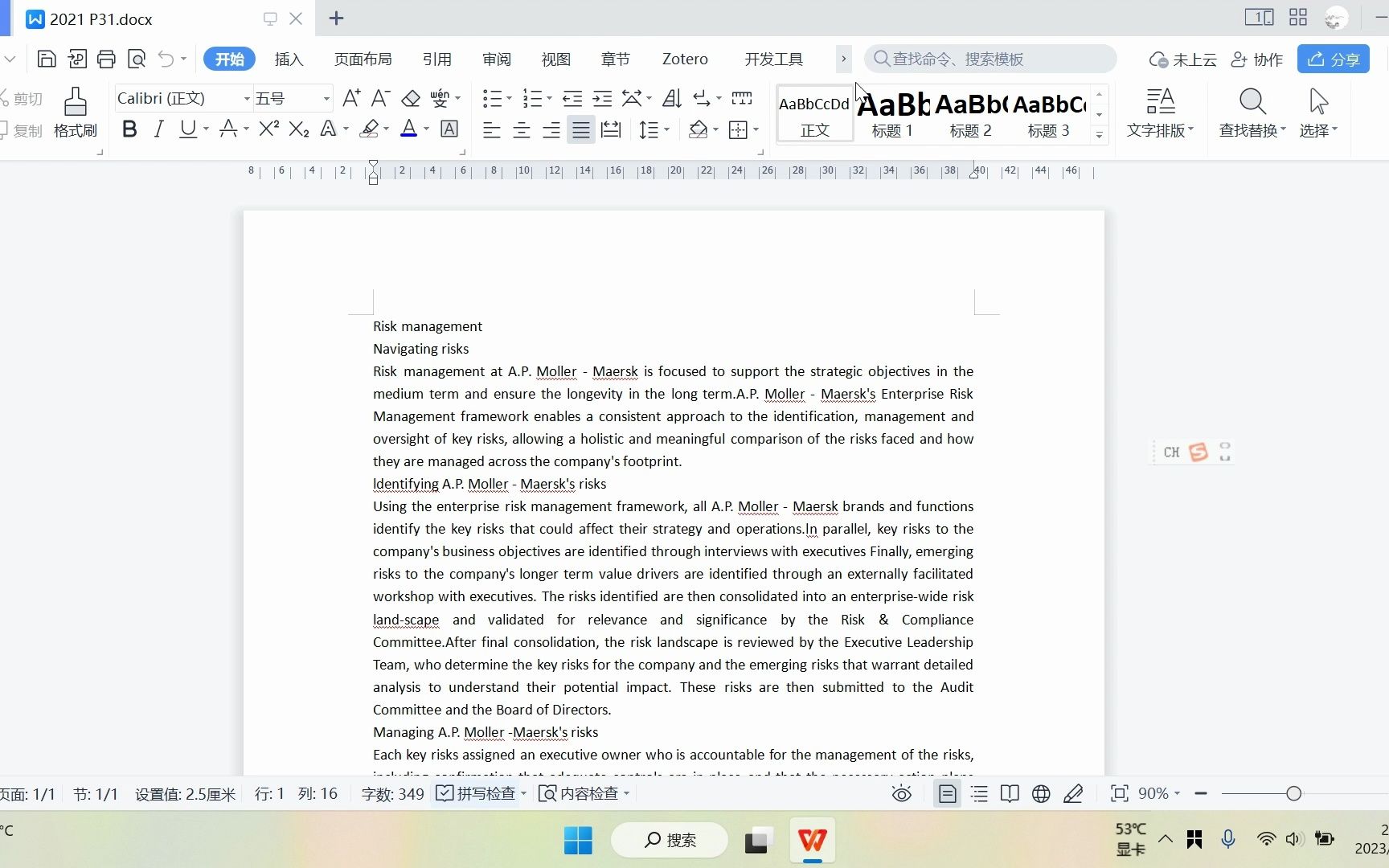Apply the 标题 1 heading style
The height and width of the screenshot is (868, 1389).
pos(892,113)
